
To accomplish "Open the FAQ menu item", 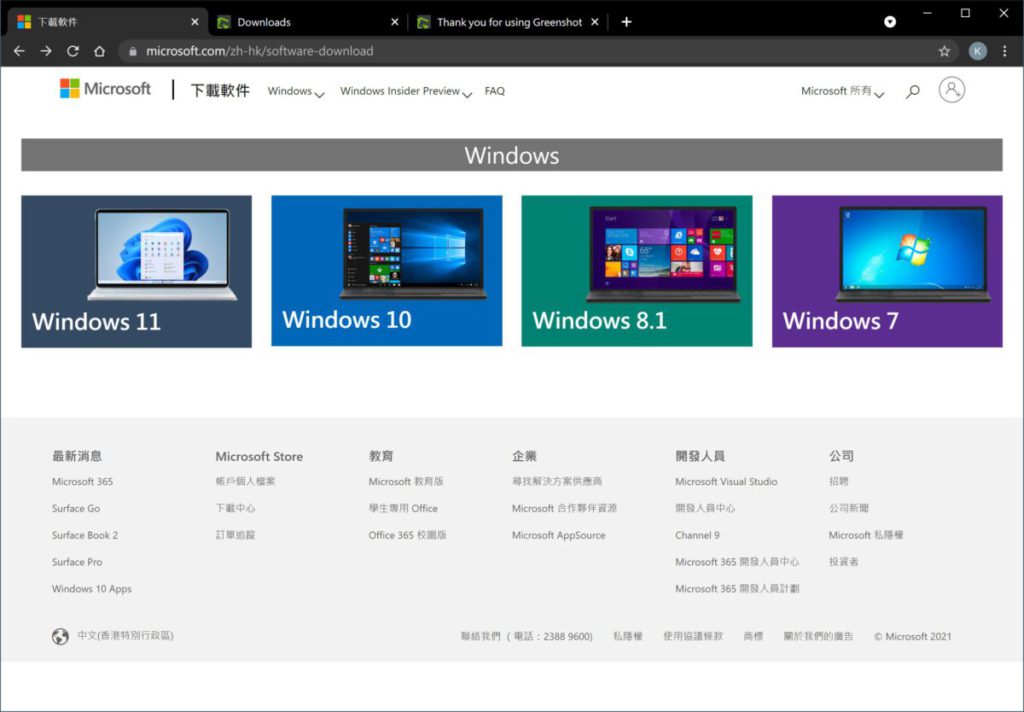I will 494,91.
